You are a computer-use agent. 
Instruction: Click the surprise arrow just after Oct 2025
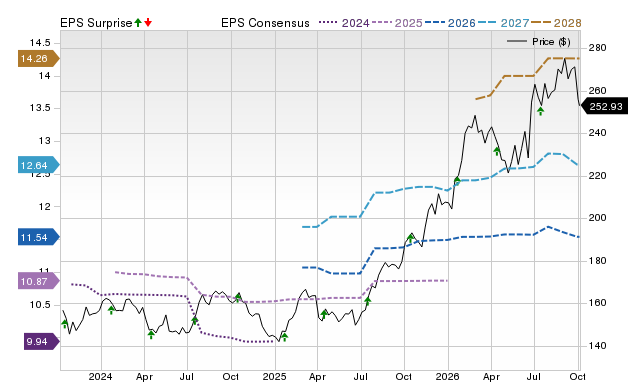[x=411, y=238]
